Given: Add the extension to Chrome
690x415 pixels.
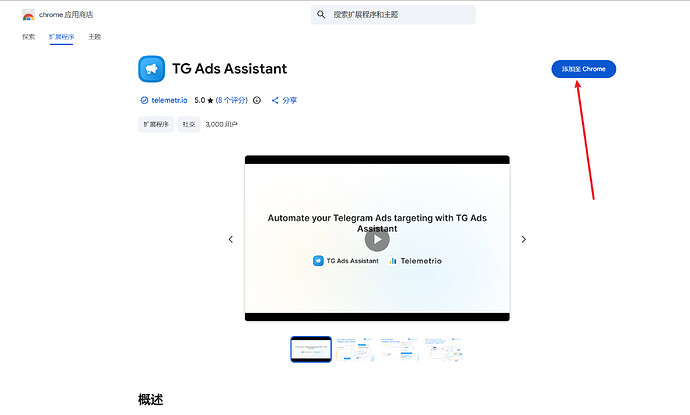Looking at the screenshot, I should pyautogui.click(x=584, y=69).
